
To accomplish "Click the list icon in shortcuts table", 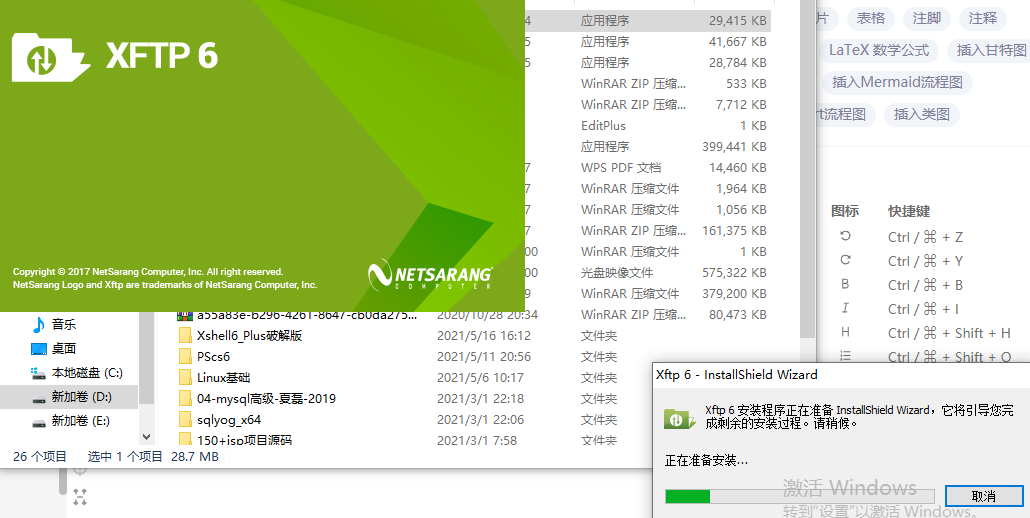I will 845,356.
